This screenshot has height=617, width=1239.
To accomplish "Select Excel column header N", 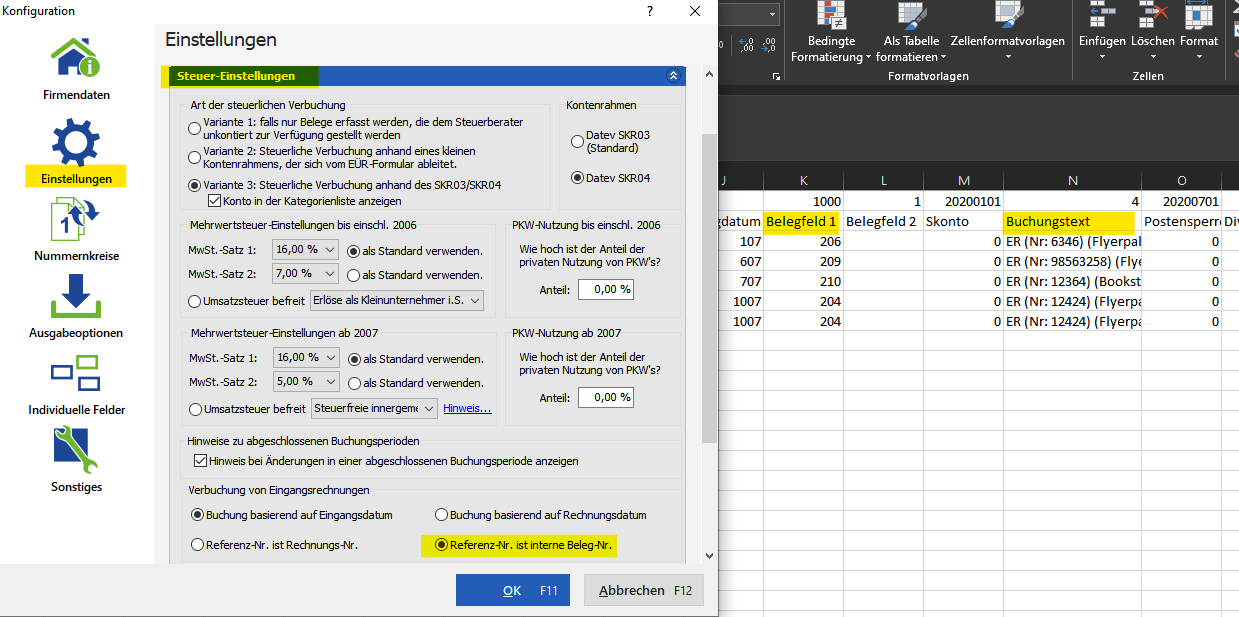I will click(x=1073, y=180).
